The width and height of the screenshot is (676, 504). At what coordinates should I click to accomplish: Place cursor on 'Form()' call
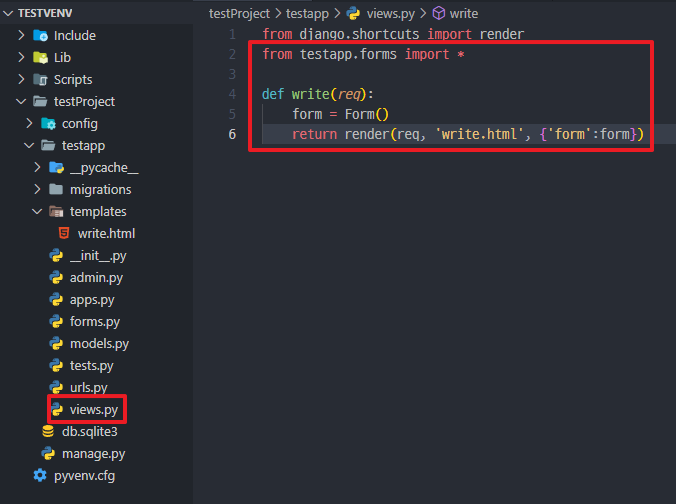[366, 114]
